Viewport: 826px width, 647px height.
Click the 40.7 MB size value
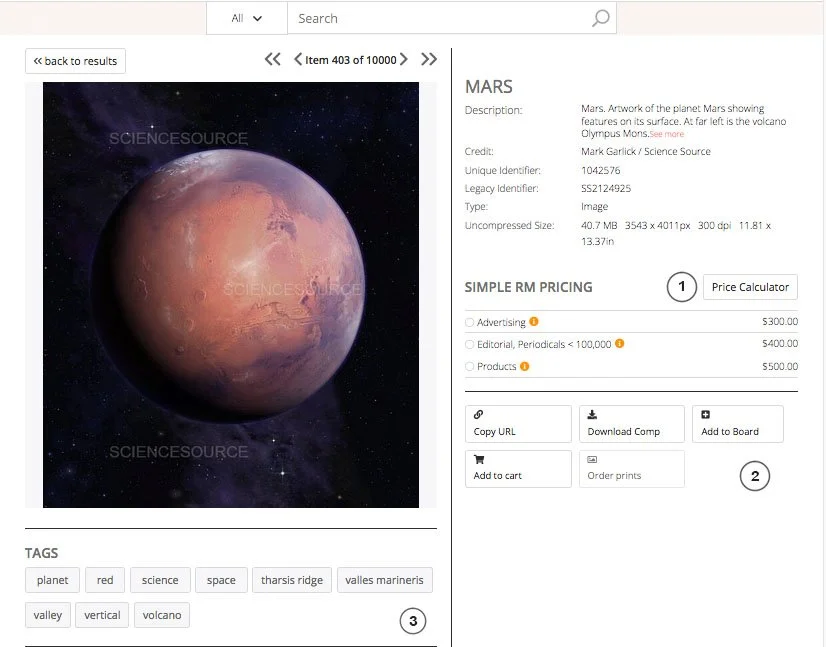[599, 226]
